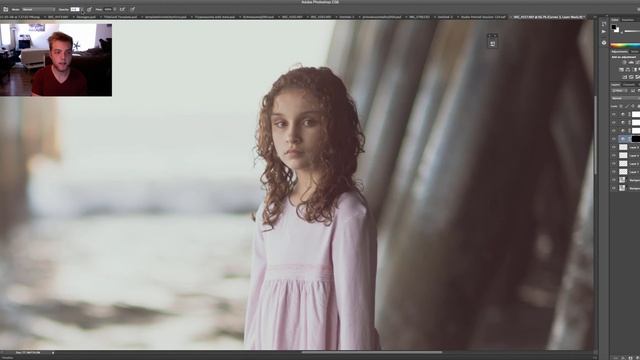The height and width of the screenshot is (360, 640).
Task: Expand the Flow slider arrow
Action: click(x=115, y=9)
